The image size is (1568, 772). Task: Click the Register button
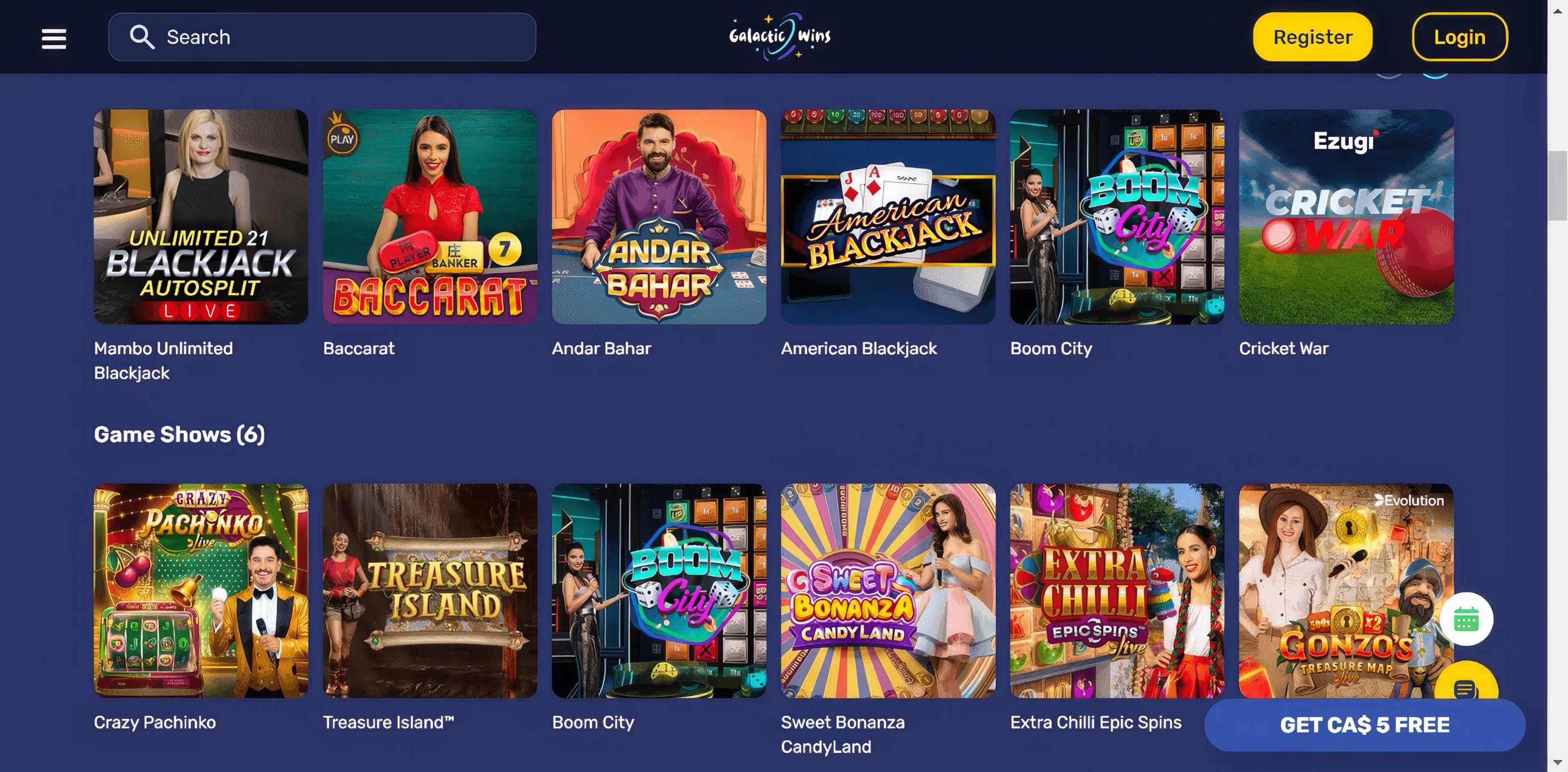point(1312,37)
